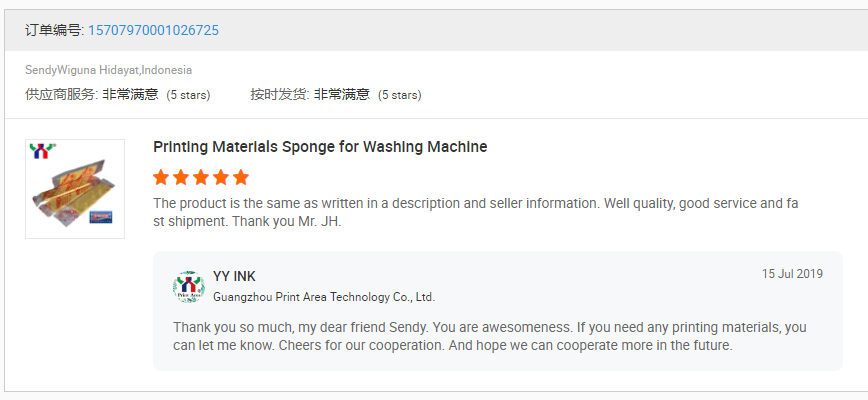Open order number 15707970001026725 link
This screenshot has height=400, width=868.
tap(153, 30)
